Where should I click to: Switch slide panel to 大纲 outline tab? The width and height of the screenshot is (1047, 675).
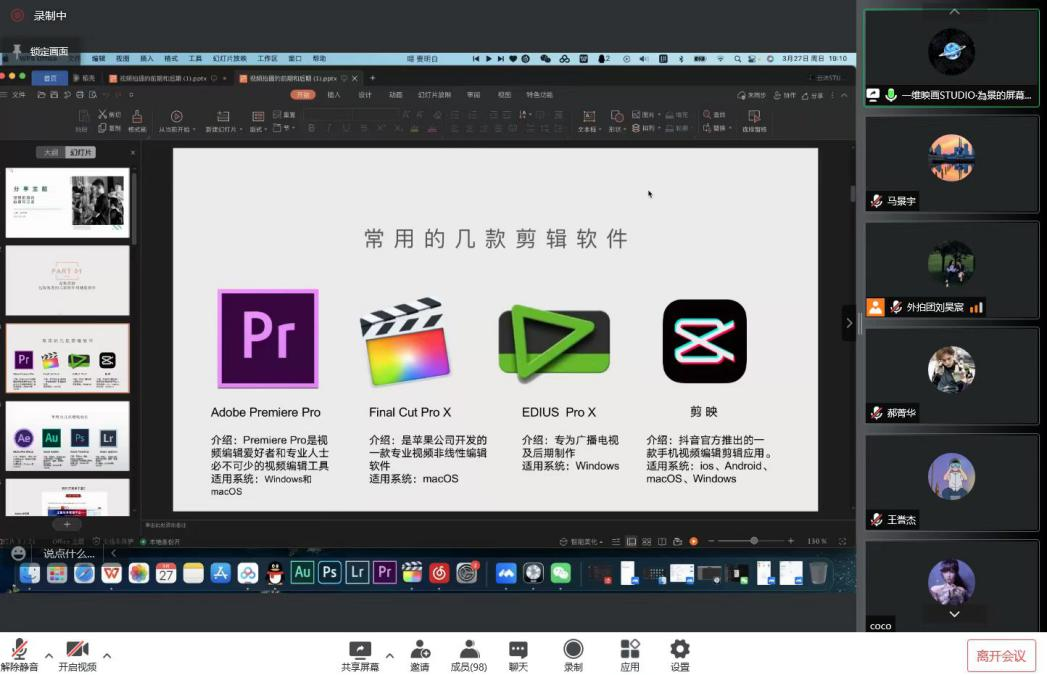51,152
